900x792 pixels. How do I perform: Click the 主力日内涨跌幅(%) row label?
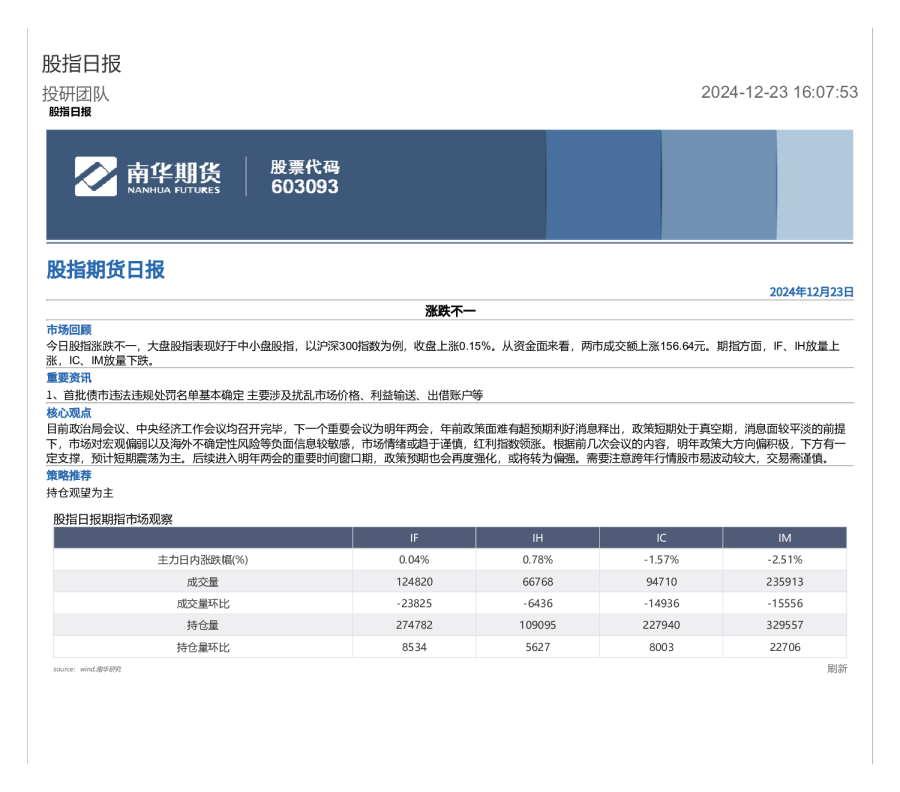(203, 560)
